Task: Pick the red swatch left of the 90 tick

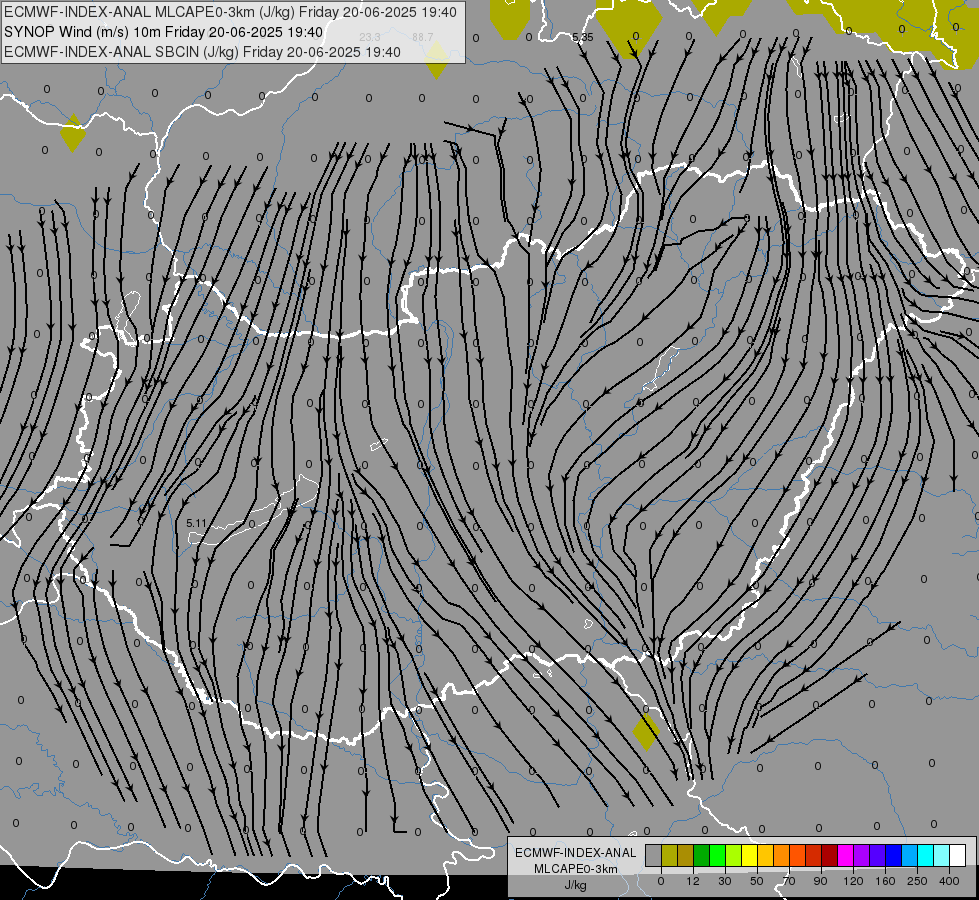Action: click(814, 855)
